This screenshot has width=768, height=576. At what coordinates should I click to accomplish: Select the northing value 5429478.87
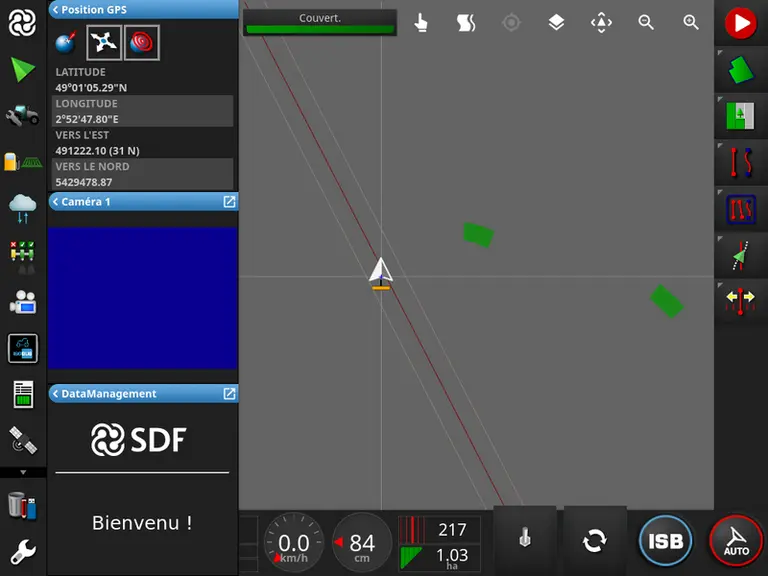click(84, 182)
